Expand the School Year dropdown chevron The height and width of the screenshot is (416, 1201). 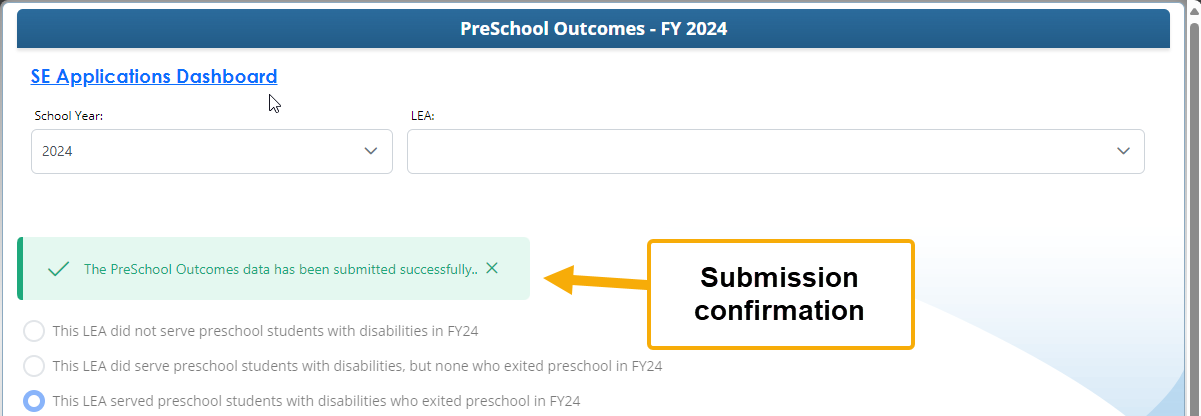point(371,151)
